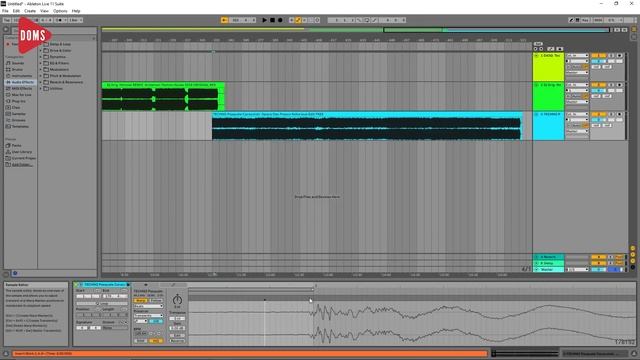Viewport: 640px width, 360px height.
Task: Fold the yellow track 1 header
Action: coord(536,56)
